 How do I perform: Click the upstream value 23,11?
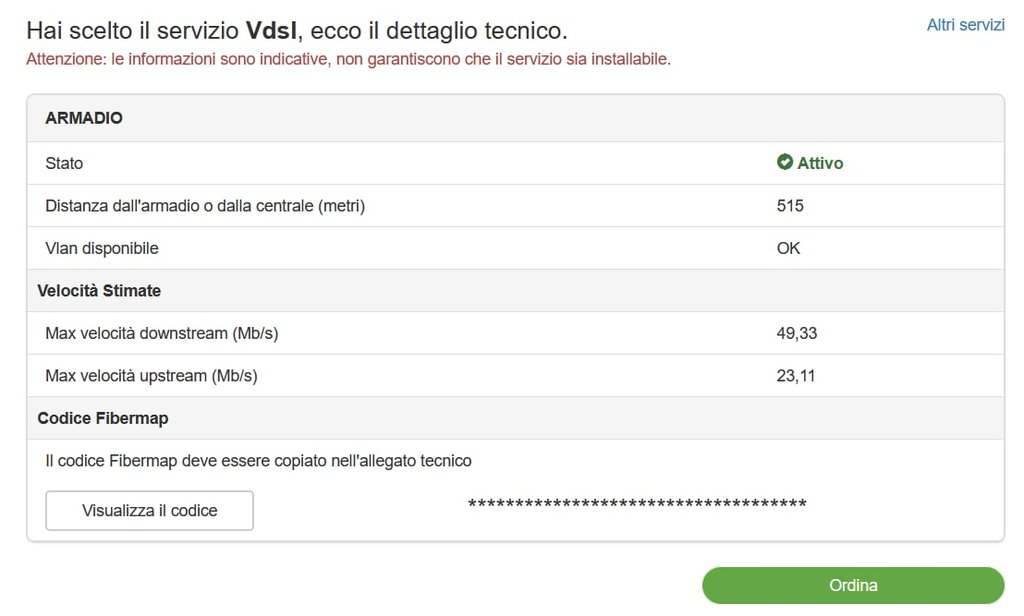[x=796, y=376]
